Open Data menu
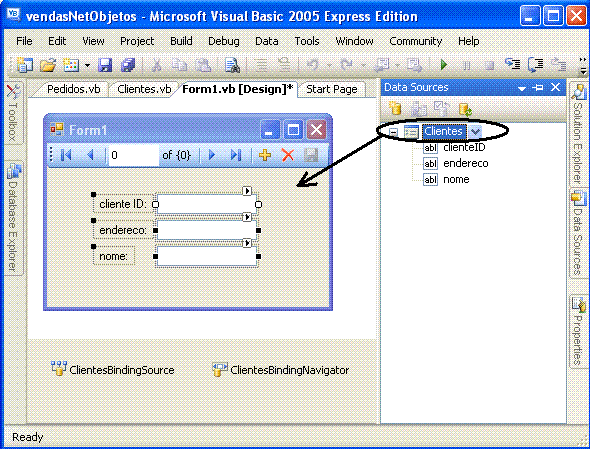The width and height of the screenshot is (590, 449). (x=266, y=41)
